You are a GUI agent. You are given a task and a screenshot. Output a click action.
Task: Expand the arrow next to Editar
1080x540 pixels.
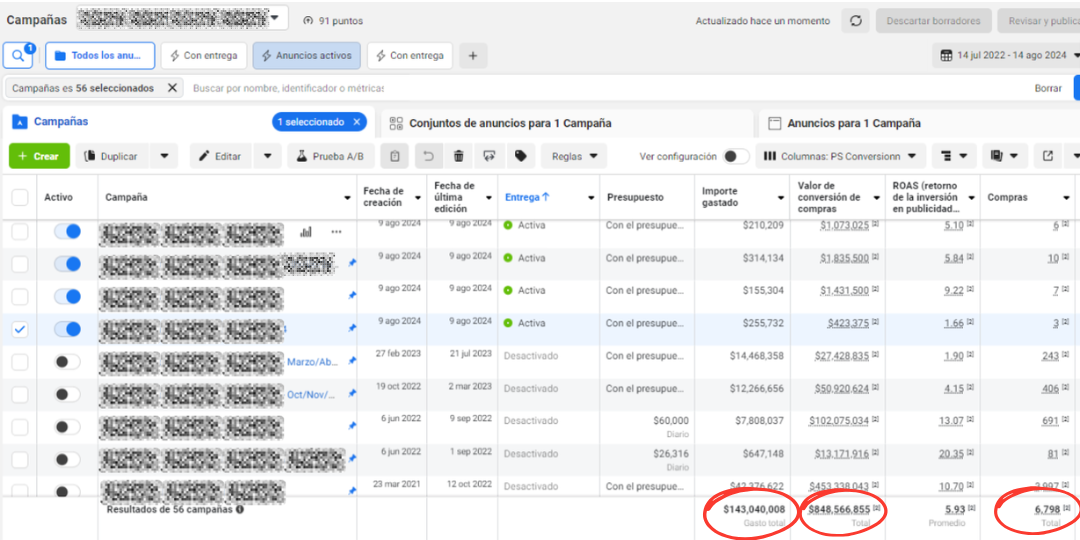[268, 156]
